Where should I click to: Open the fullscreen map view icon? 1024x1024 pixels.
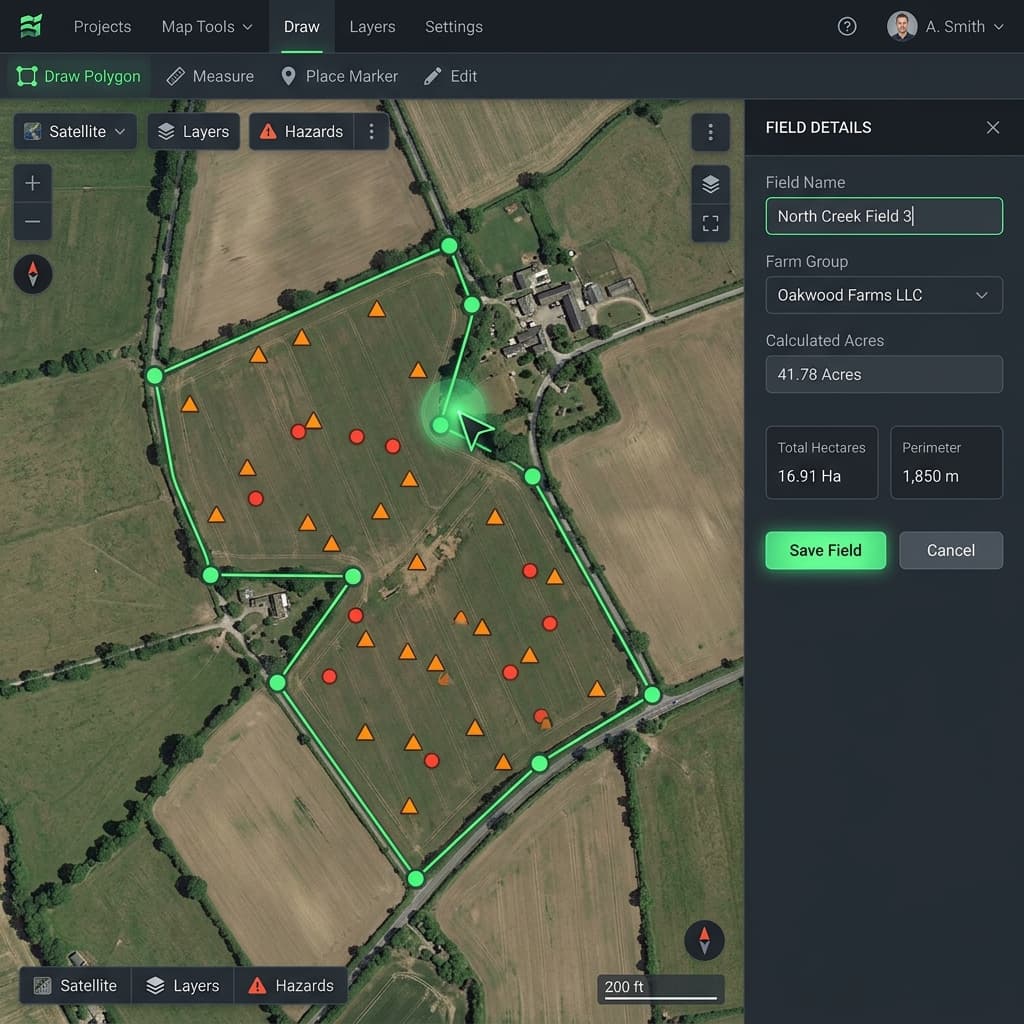tap(710, 224)
